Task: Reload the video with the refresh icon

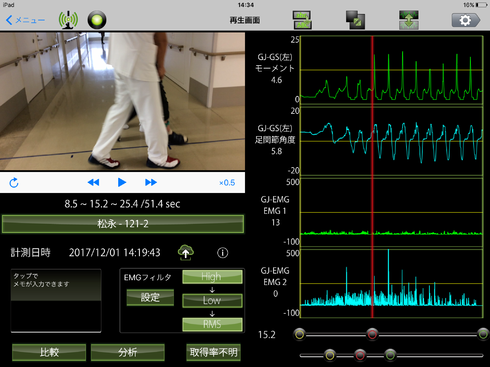Action: [14, 183]
